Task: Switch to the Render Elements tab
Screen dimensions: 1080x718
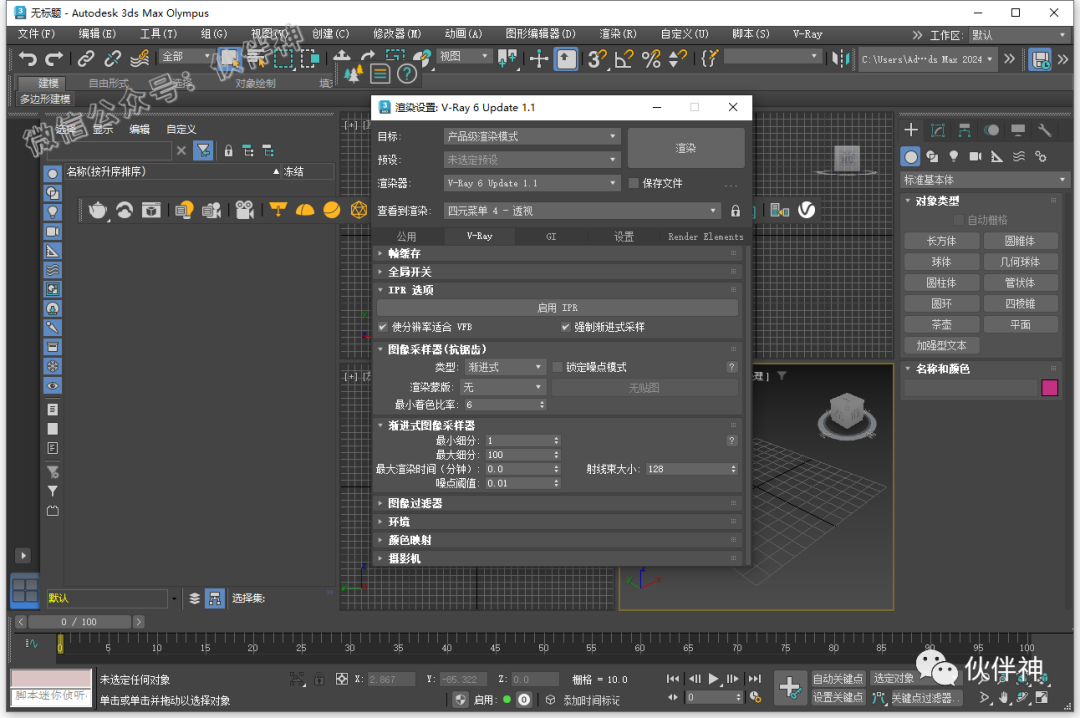Action: (x=705, y=236)
